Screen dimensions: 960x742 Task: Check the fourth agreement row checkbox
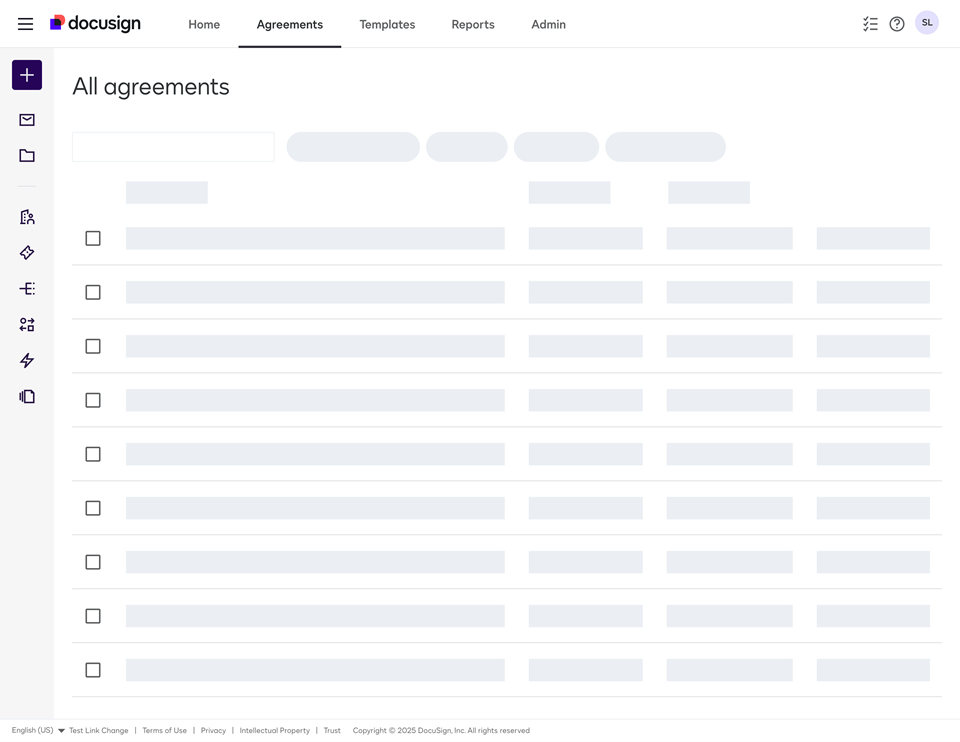[93, 400]
